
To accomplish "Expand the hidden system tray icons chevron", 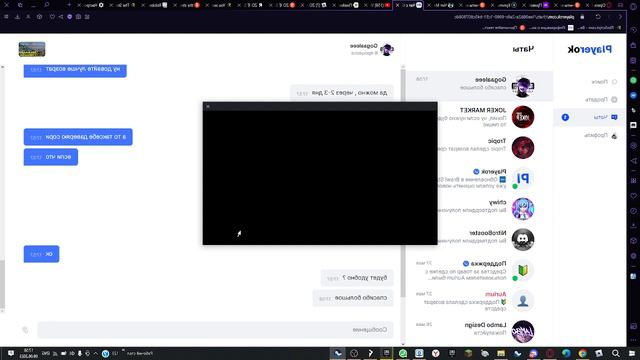I will pyautogui.click(x=96, y=353).
